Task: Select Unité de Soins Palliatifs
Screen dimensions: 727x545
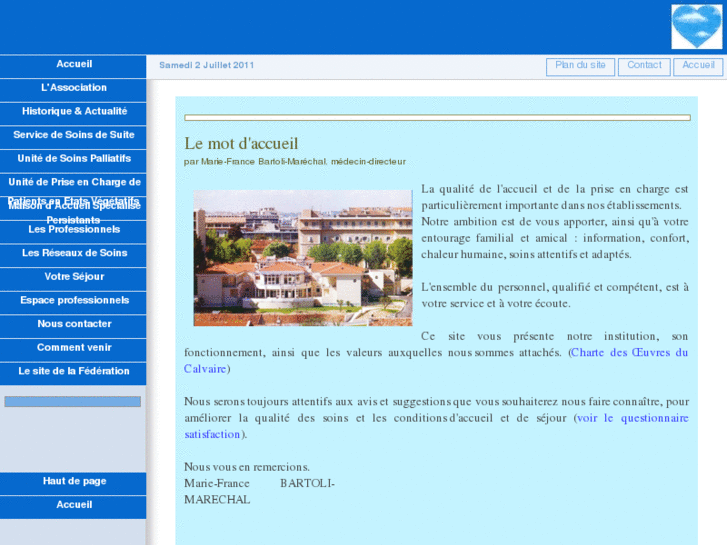Action: [73, 161]
